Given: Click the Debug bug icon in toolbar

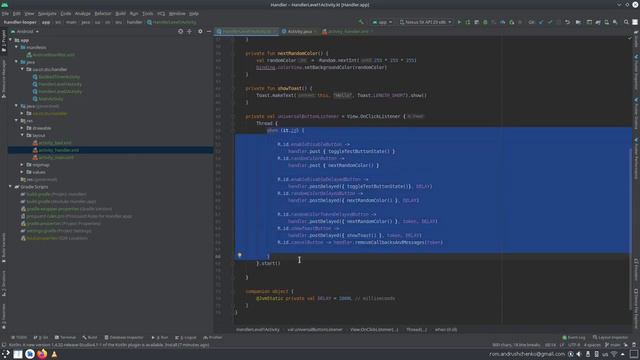Looking at the screenshot, I should (485, 22).
